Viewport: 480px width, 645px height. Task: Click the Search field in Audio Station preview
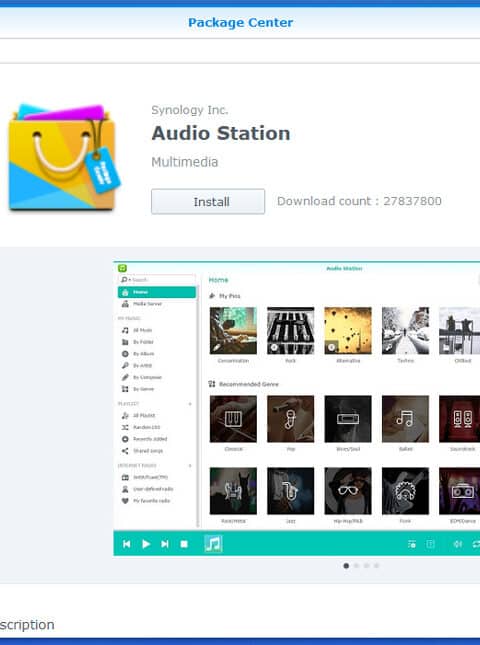(157, 280)
